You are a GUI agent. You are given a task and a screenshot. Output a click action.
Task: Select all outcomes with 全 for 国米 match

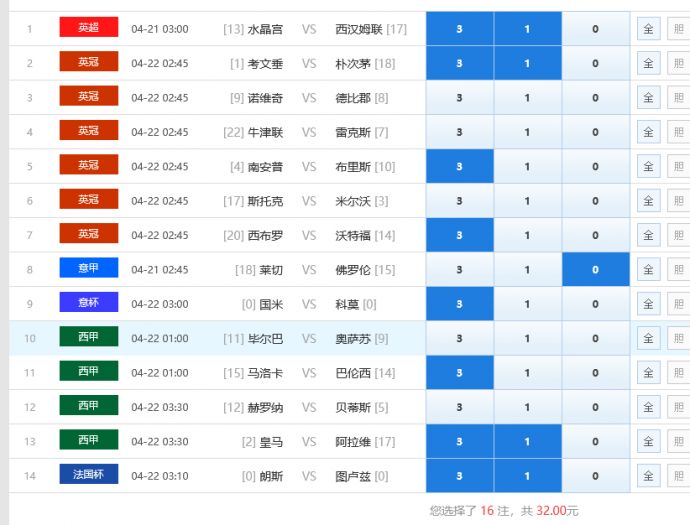click(x=648, y=304)
